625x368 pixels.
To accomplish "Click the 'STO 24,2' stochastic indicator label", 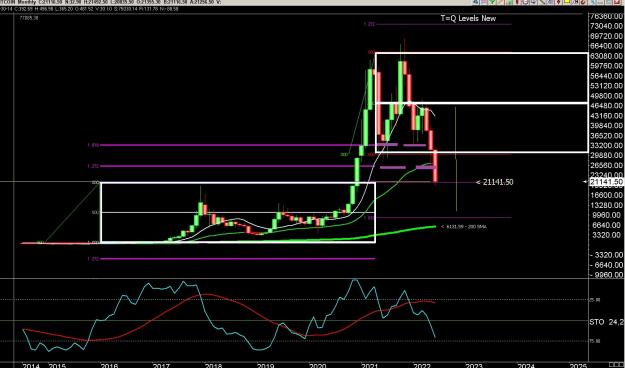I will point(607,322).
